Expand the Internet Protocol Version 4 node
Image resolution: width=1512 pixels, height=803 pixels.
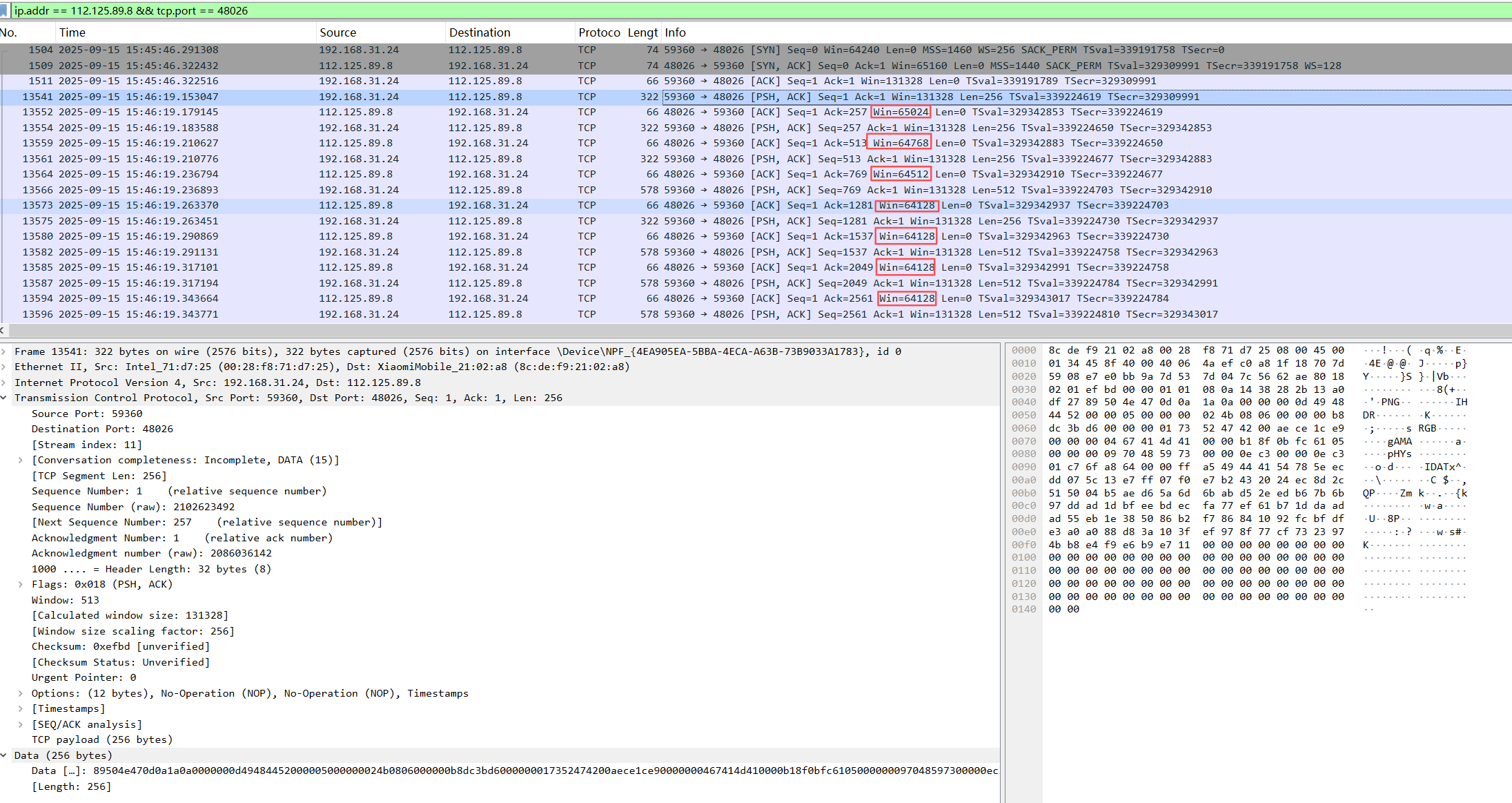[x=4, y=383]
